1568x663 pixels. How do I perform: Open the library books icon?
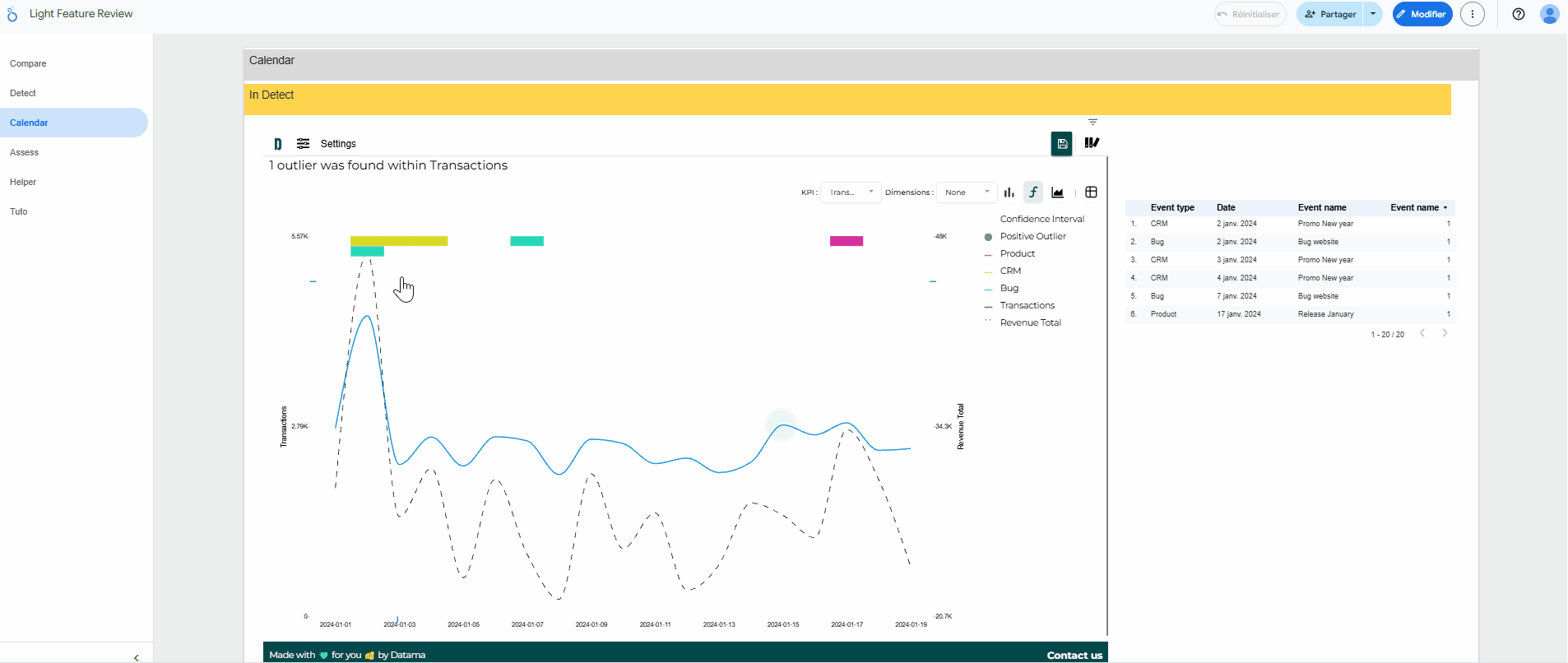coord(1092,143)
